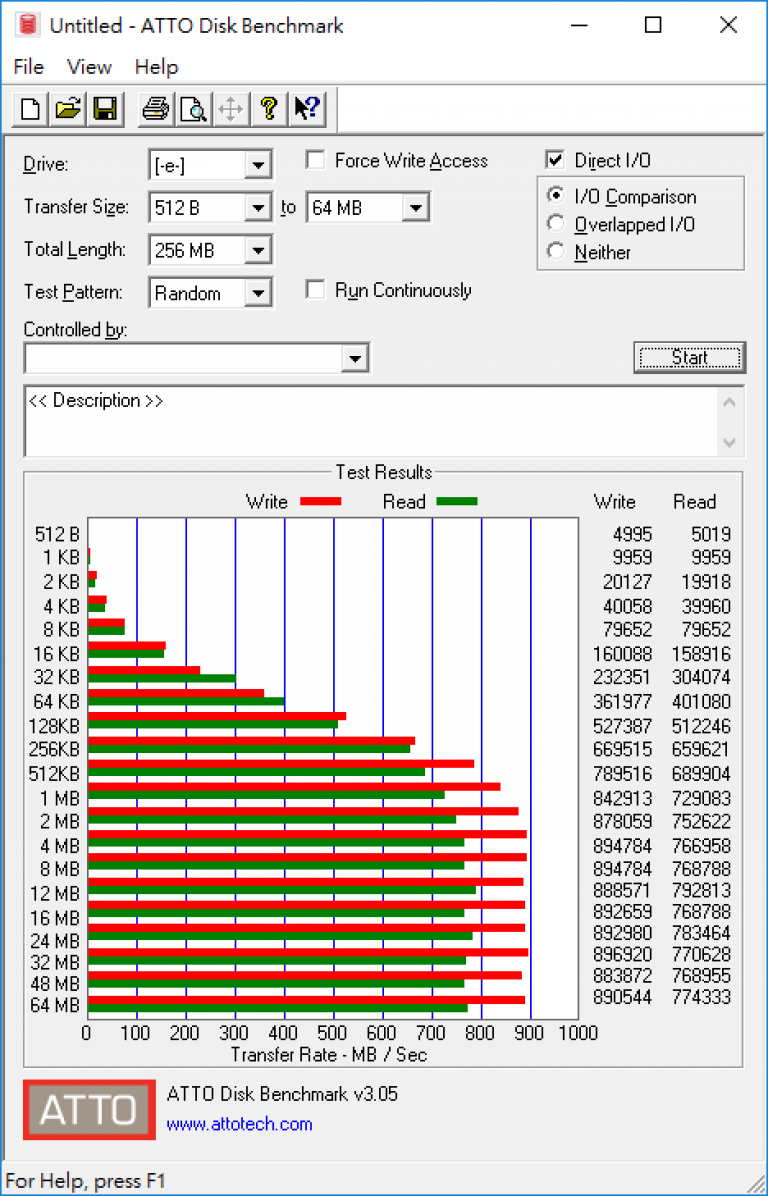The height and width of the screenshot is (1196, 768).
Task: Click the Save floppy disk icon
Action: [x=104, y=109]
